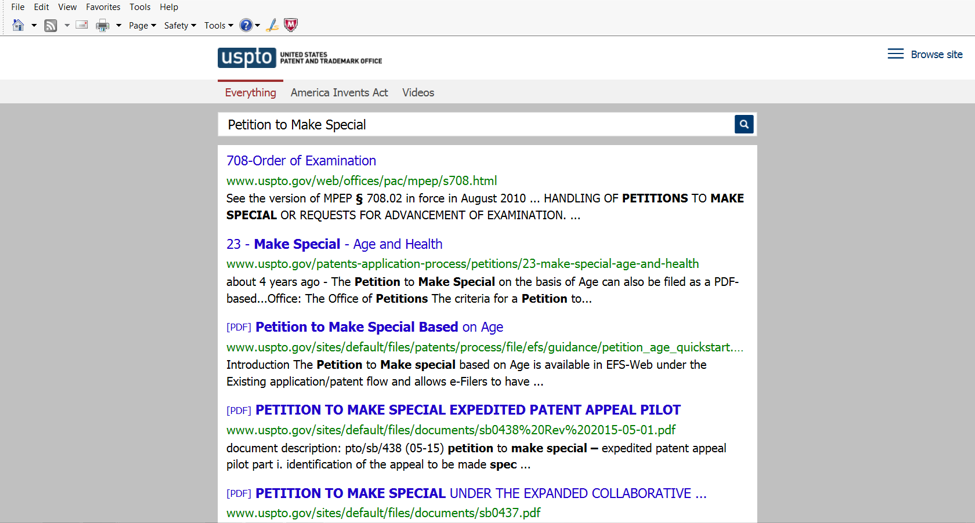
Task: Click the USPTO logo
Action: (x=300, y=58)
